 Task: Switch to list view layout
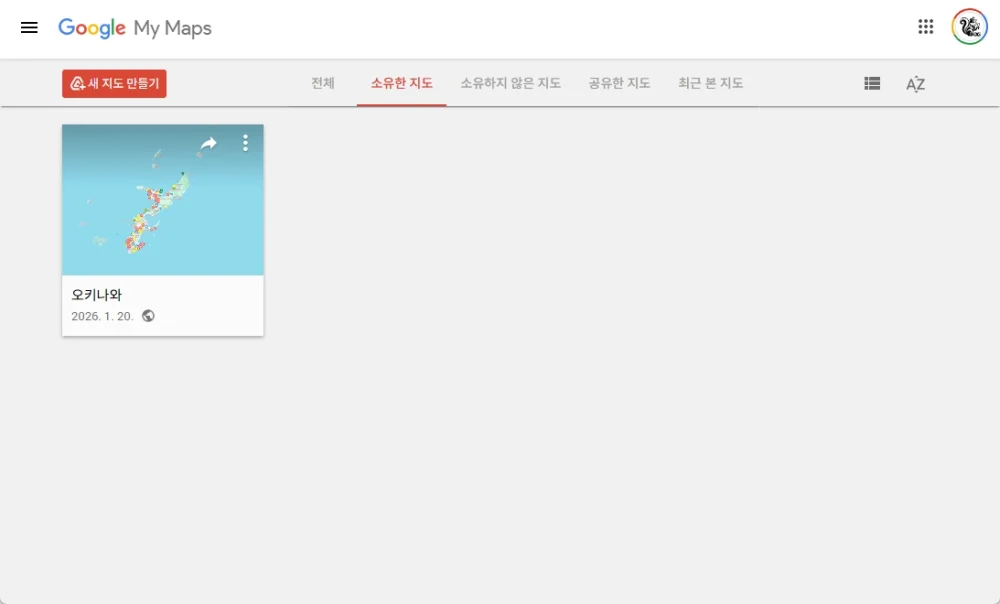[872, 84]
